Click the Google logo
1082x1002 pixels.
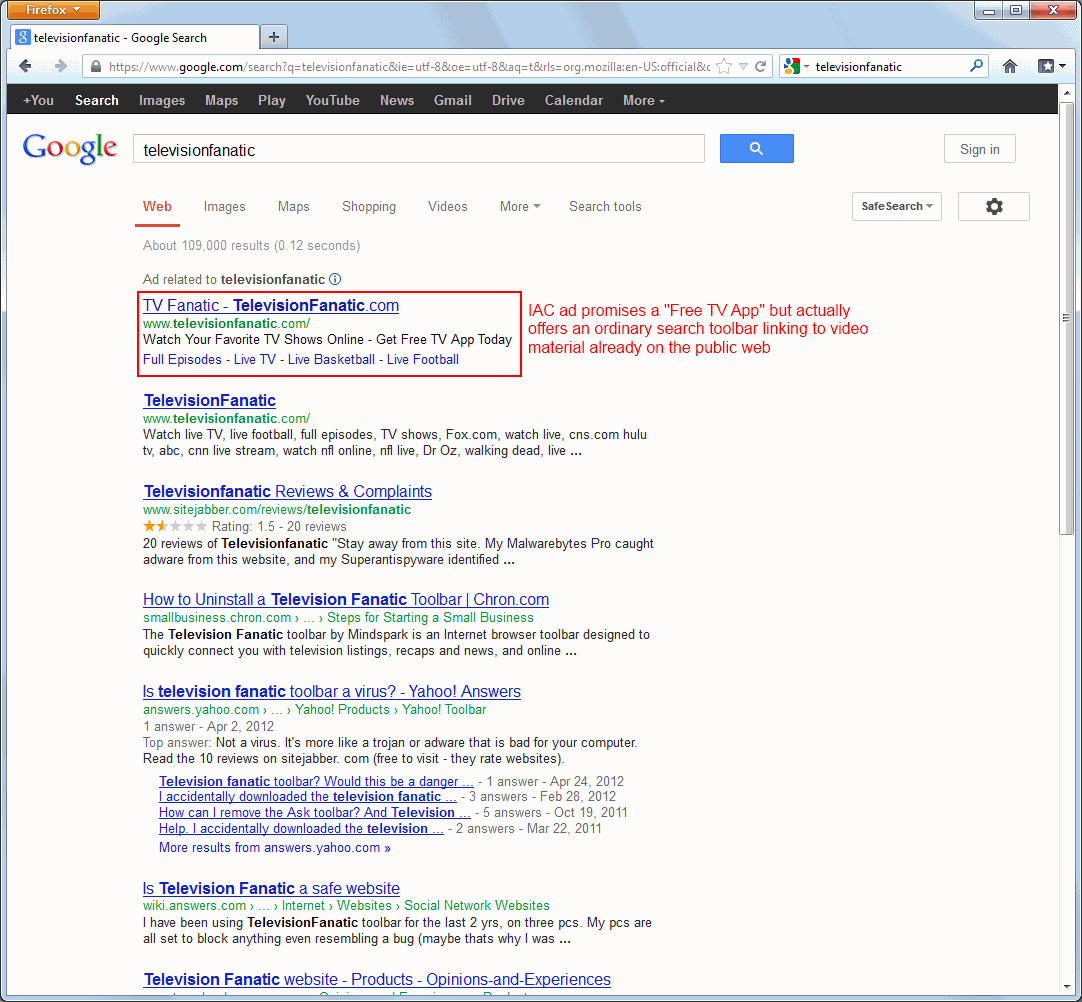[x=70, y=148]
